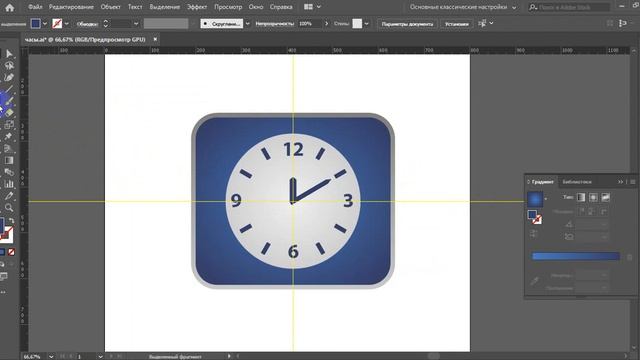Click the align options icon in control bar
This screenshot has width=640, height=360.
pos(482,23)
